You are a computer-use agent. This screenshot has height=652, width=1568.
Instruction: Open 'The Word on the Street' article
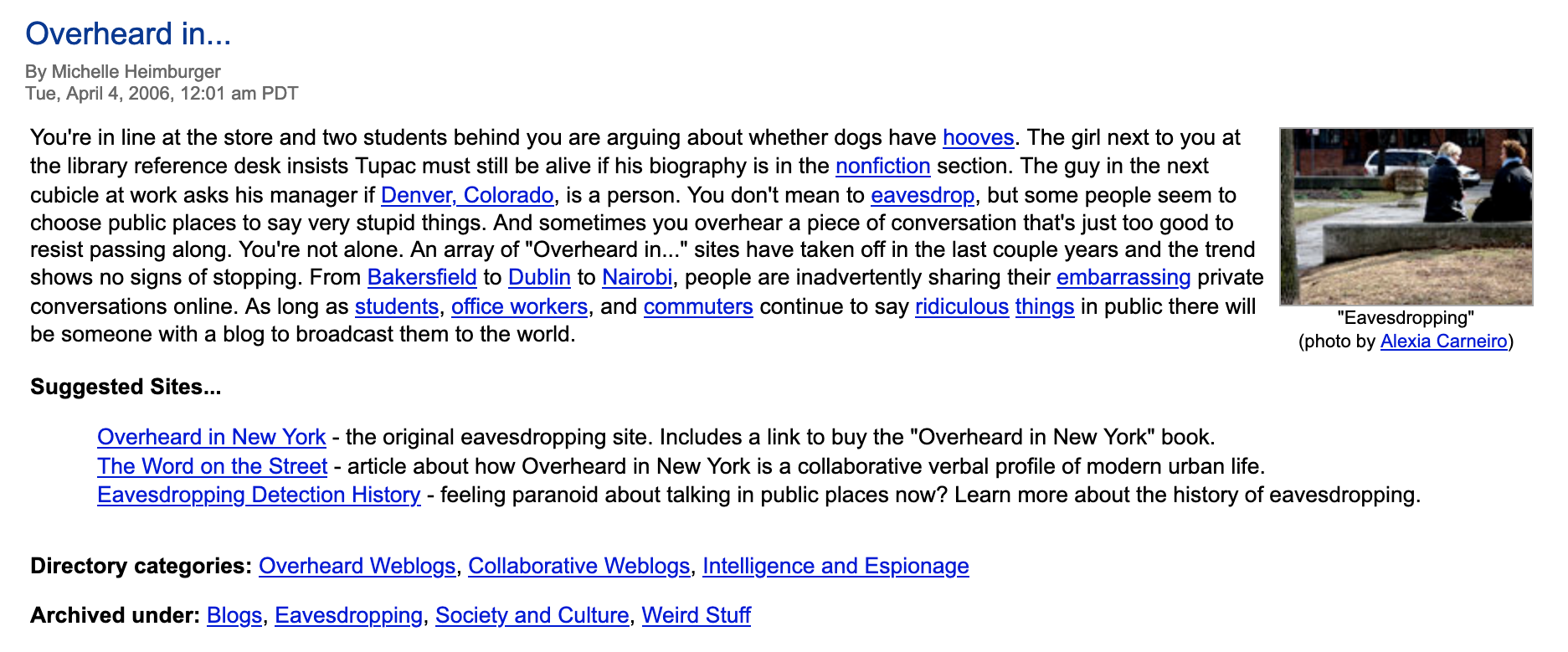[212, 466]
